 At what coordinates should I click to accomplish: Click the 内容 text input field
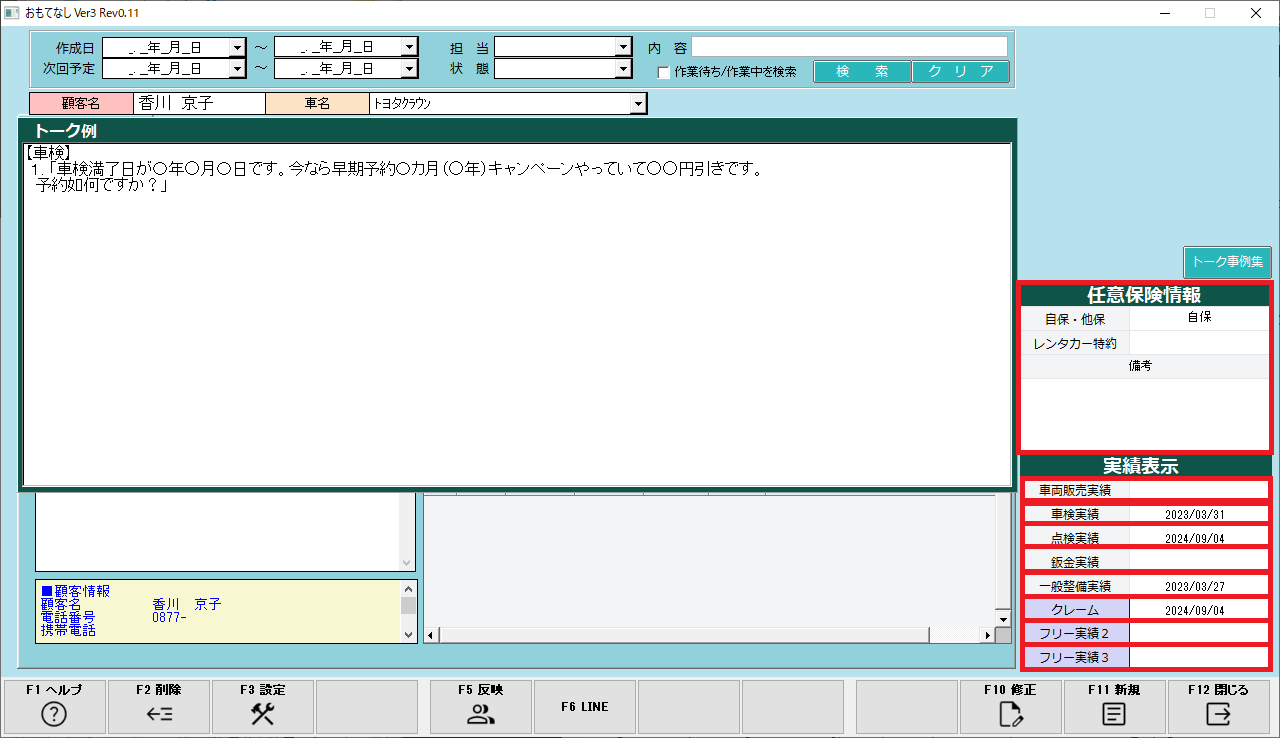point(850,47)
